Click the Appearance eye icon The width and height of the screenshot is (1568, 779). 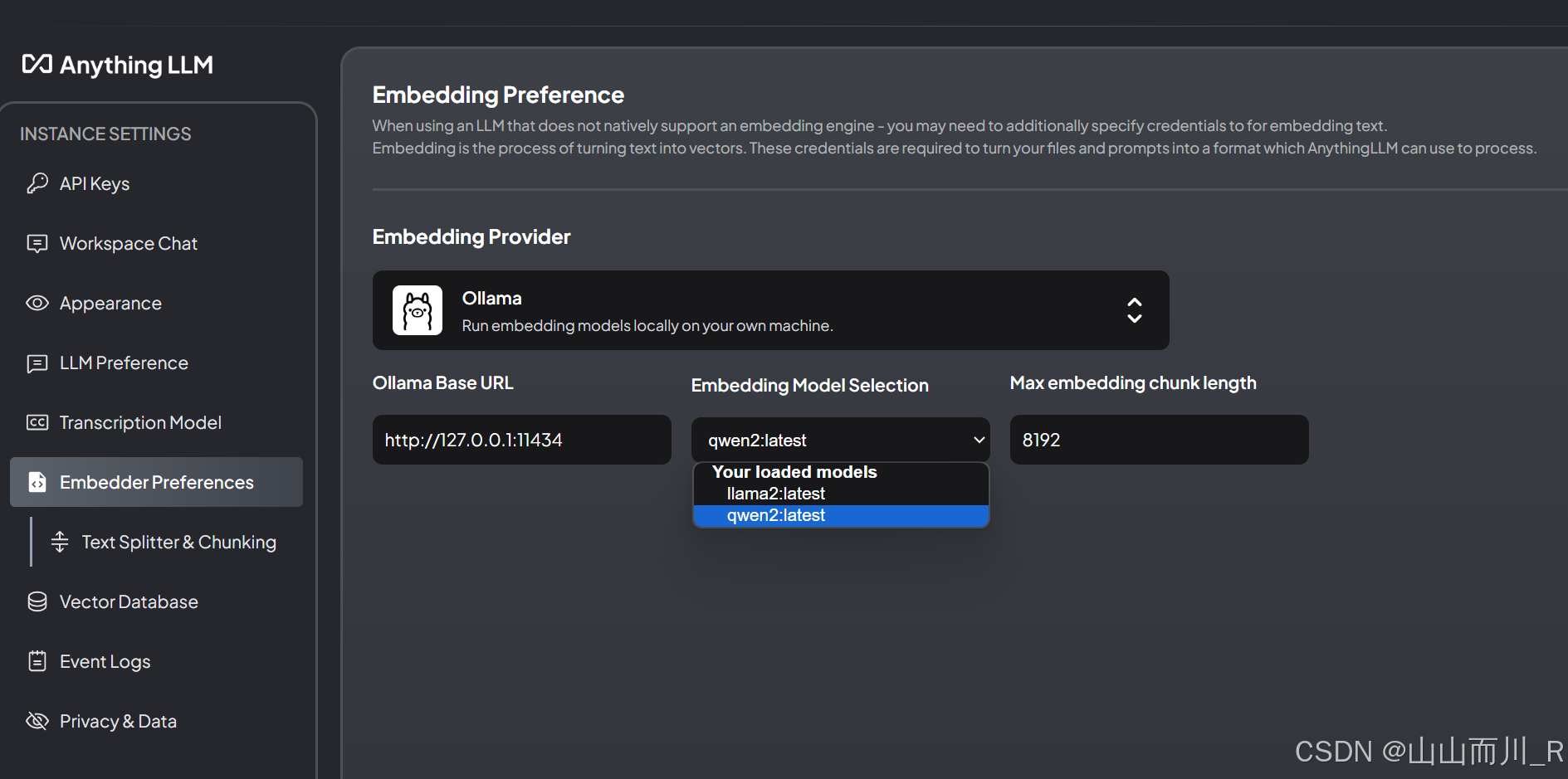(37, 303)
